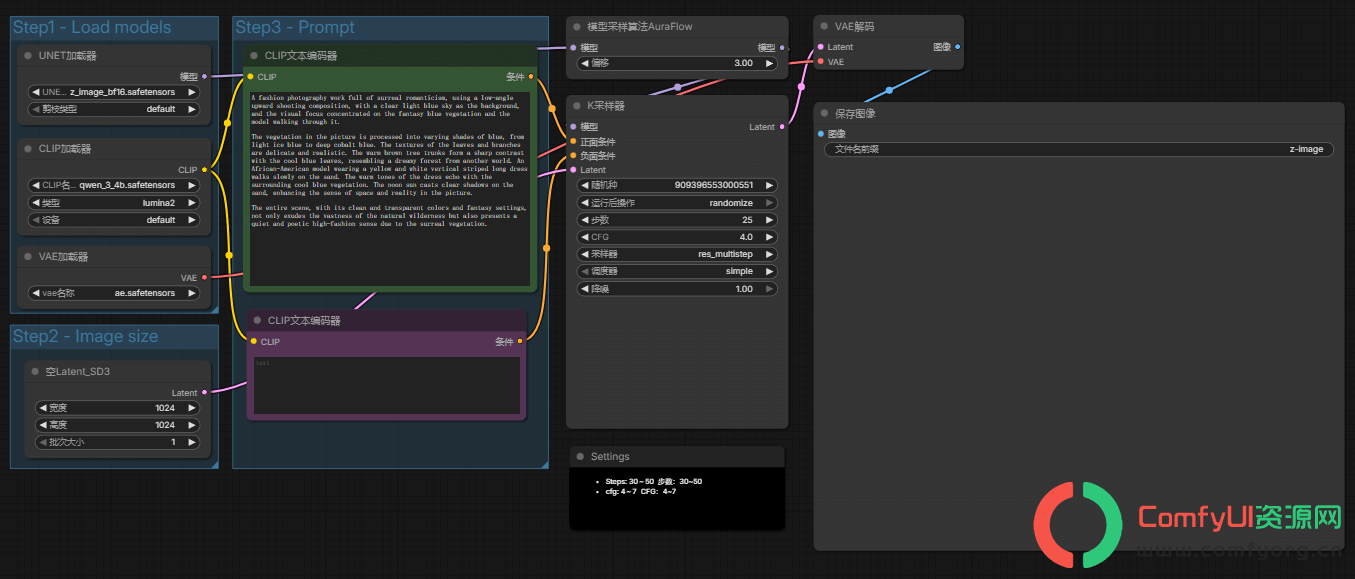
Task: Collapse the 空Latent_SD3 node via its header dot
Action: (x=34, y=372)
